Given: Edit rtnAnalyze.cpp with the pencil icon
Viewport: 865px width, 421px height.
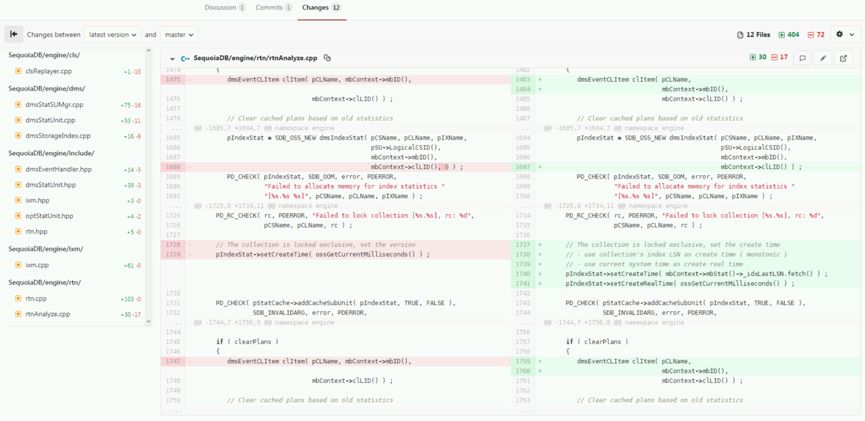Looking at the screenshot, I should tap(823, 58).
